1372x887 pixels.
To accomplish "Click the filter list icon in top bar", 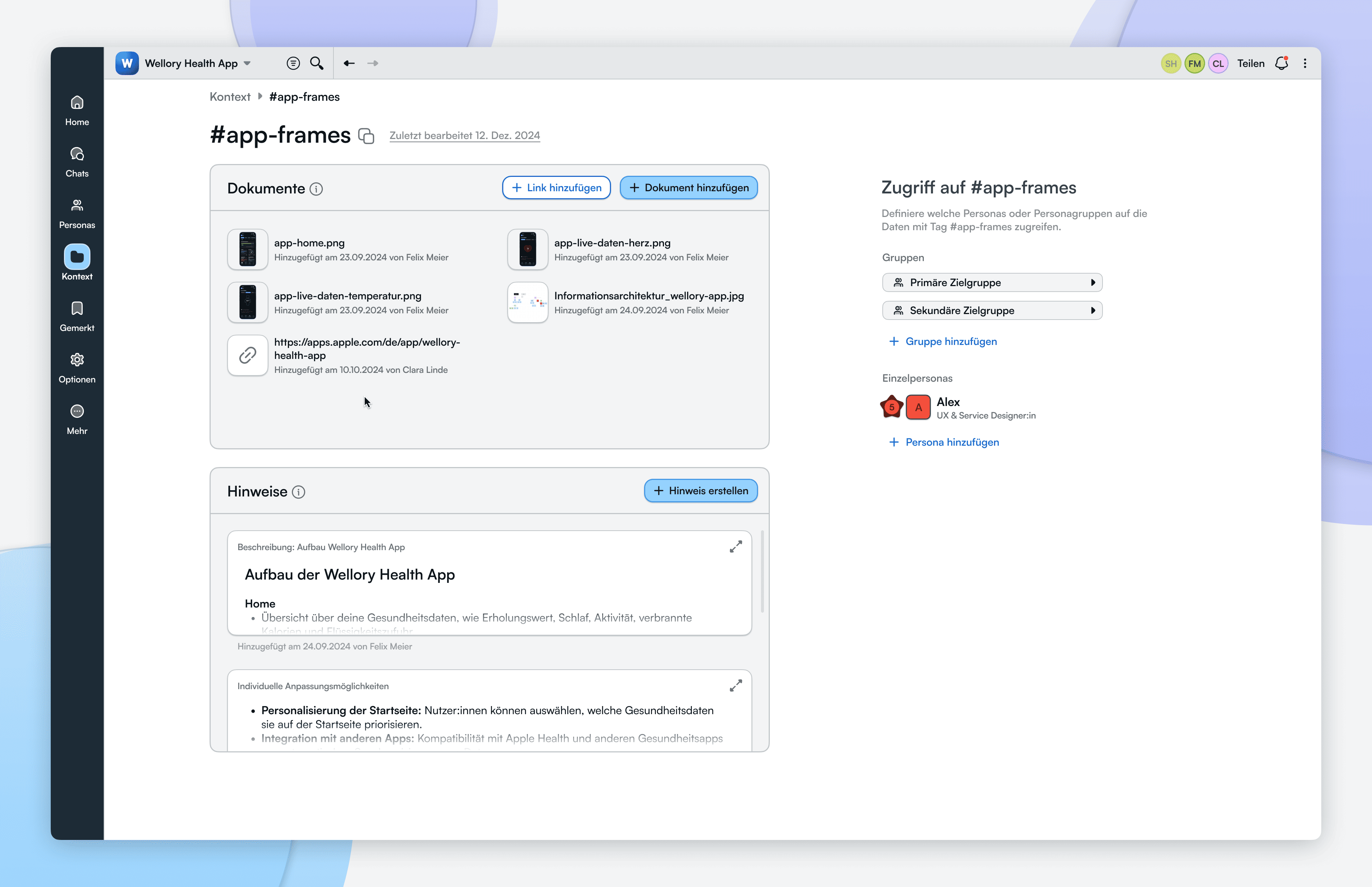I will tap(293, 63).
